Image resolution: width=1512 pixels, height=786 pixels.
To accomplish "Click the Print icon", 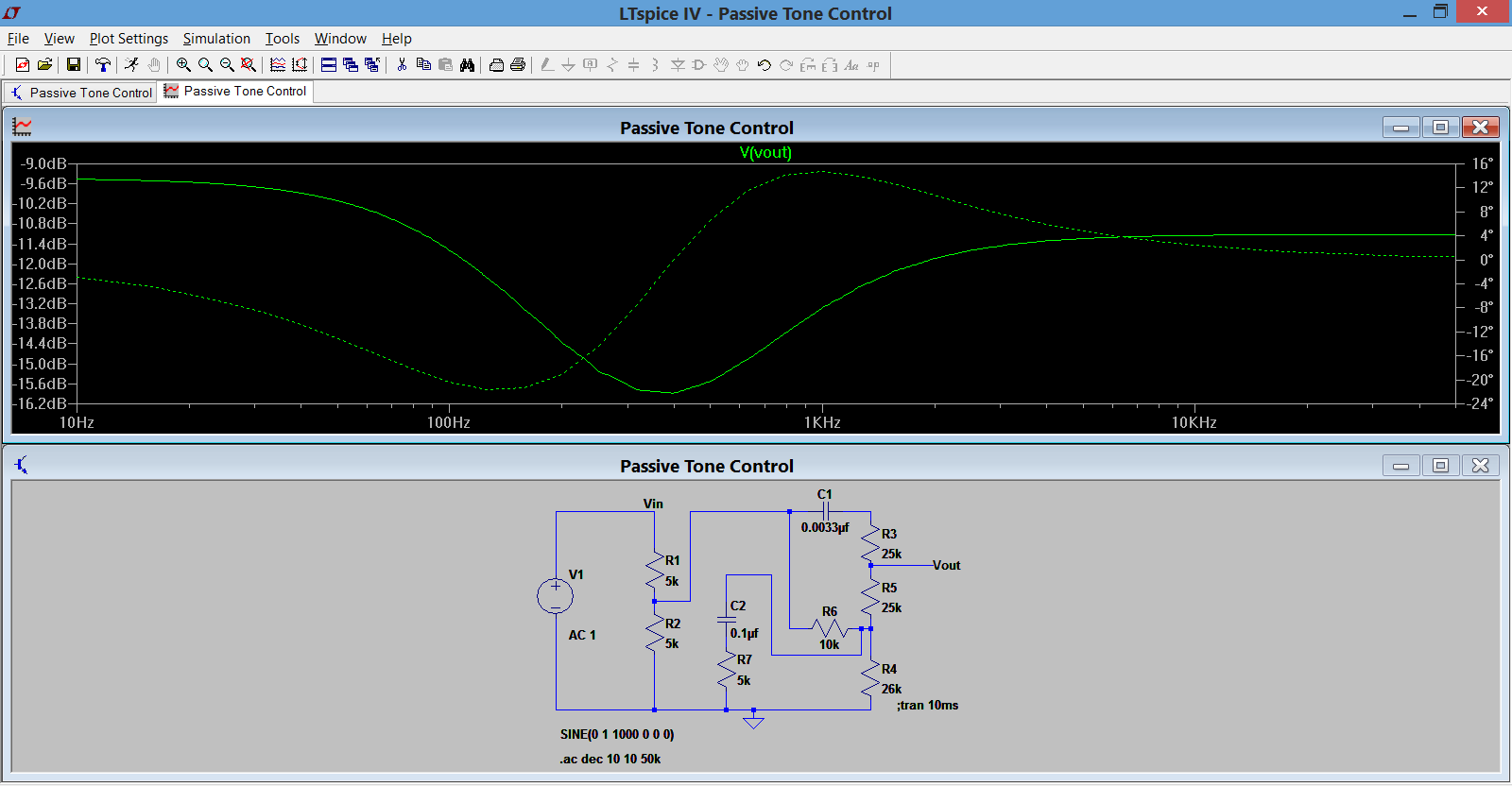I will pyautogui.click(x=518, y=65).
